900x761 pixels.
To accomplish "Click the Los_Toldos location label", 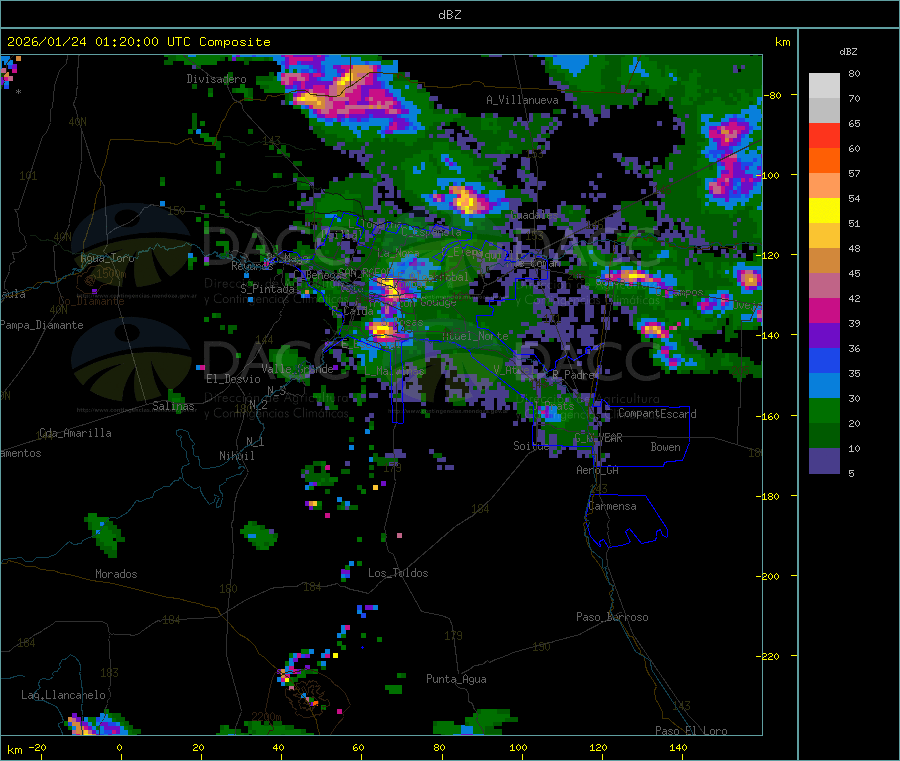I will 398,573.
